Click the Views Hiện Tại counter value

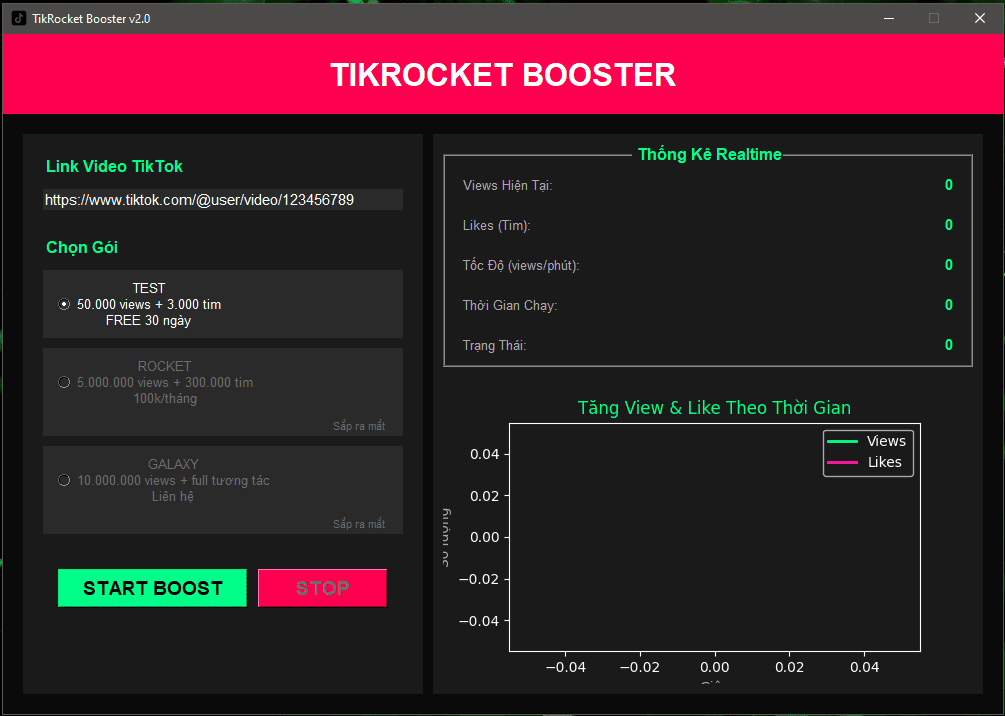click(948, 185)
